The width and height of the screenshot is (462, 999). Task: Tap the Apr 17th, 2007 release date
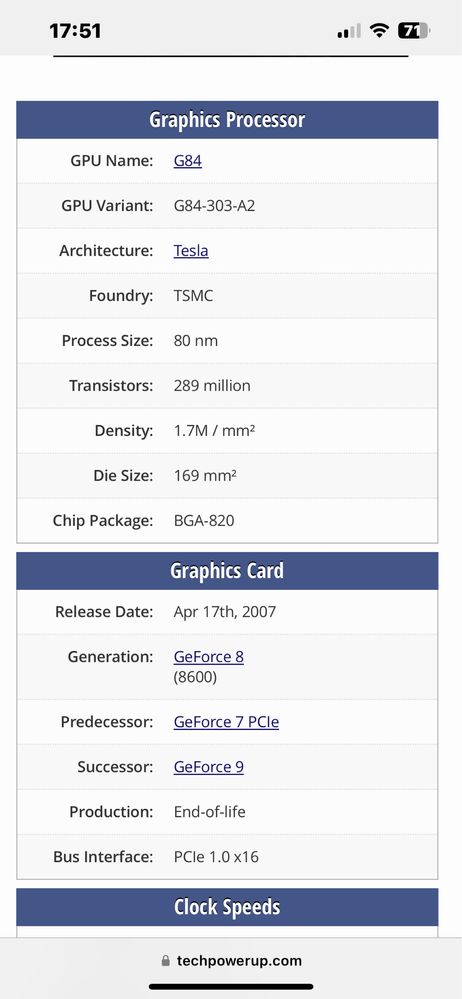click(x=224, y=612)
